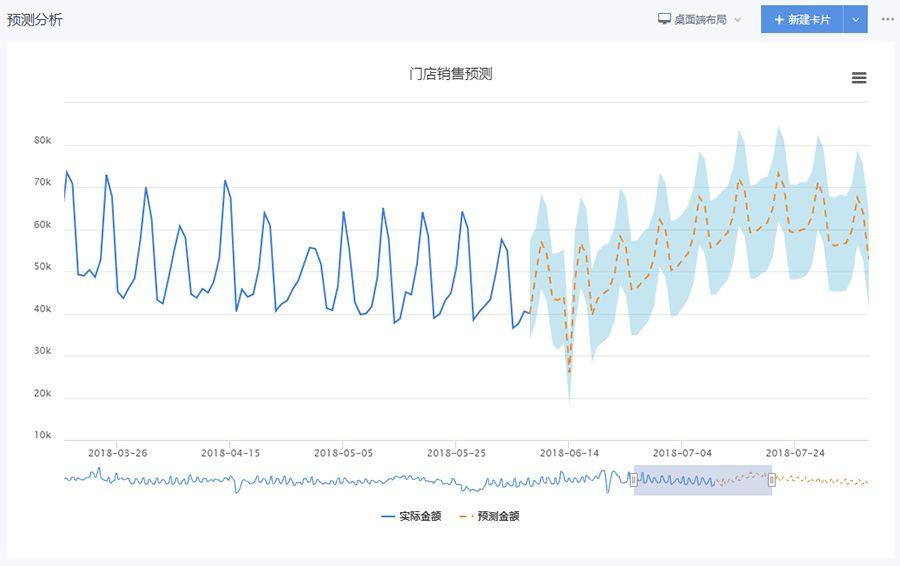Click the right handle of range navigator
Screen dimensions: 900x566
772,480
